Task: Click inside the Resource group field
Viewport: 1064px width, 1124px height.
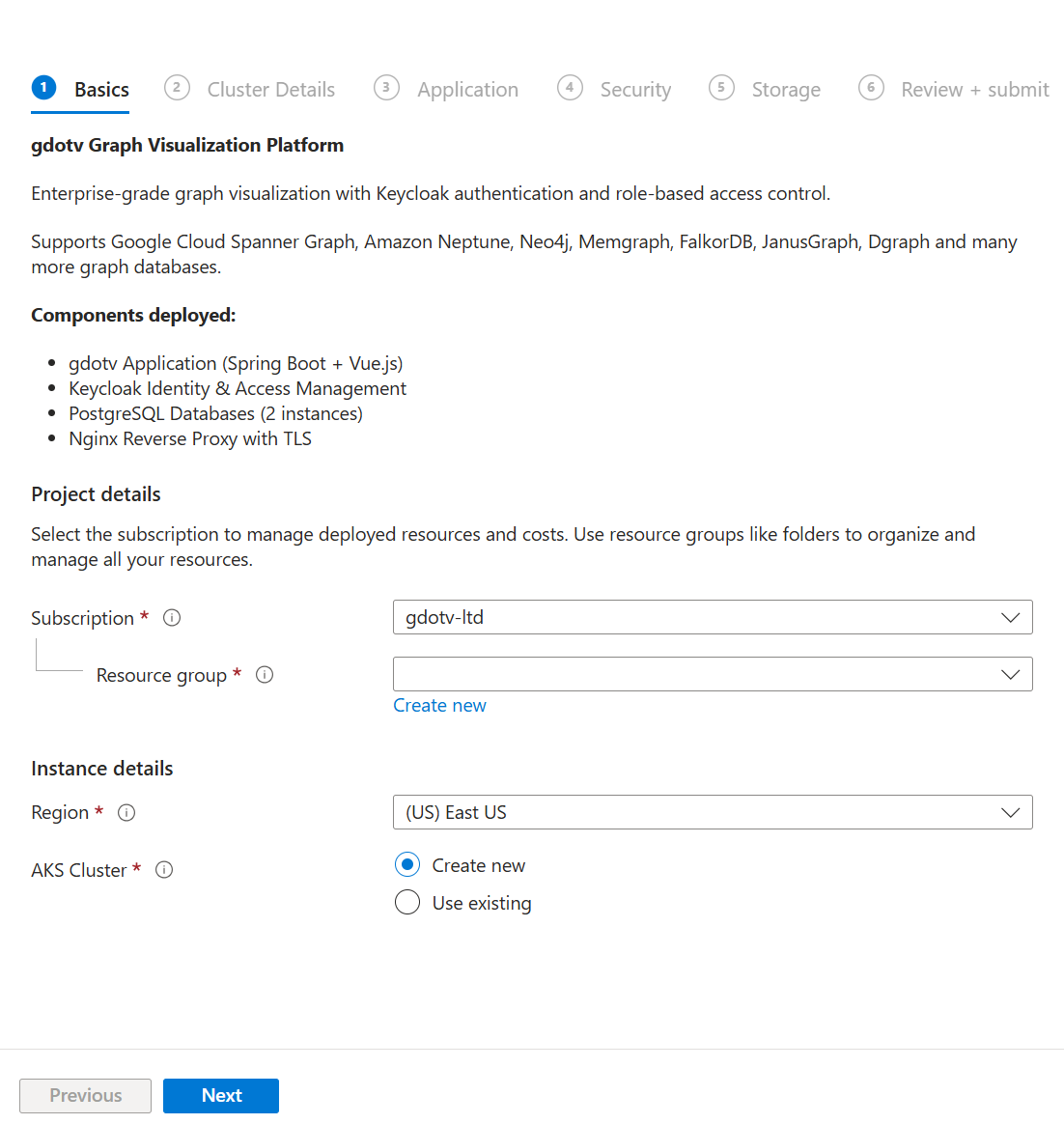Action: click(676, 674)
